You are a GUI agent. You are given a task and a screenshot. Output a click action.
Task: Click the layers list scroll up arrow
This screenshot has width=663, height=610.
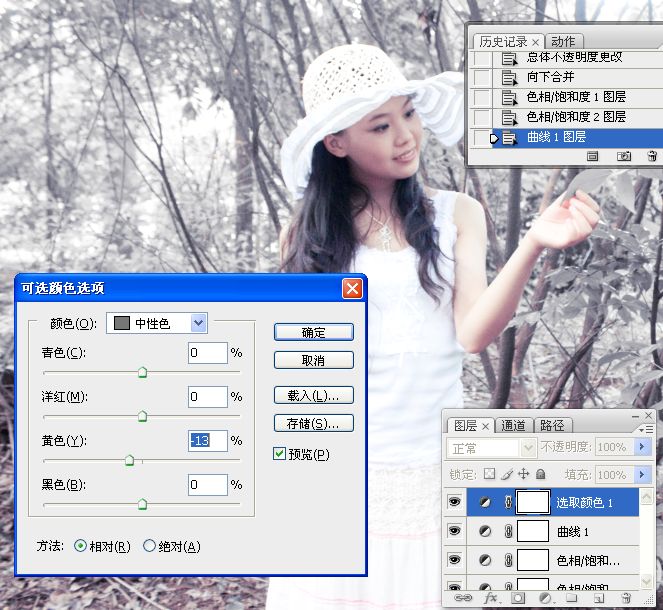tap(646, 496)
